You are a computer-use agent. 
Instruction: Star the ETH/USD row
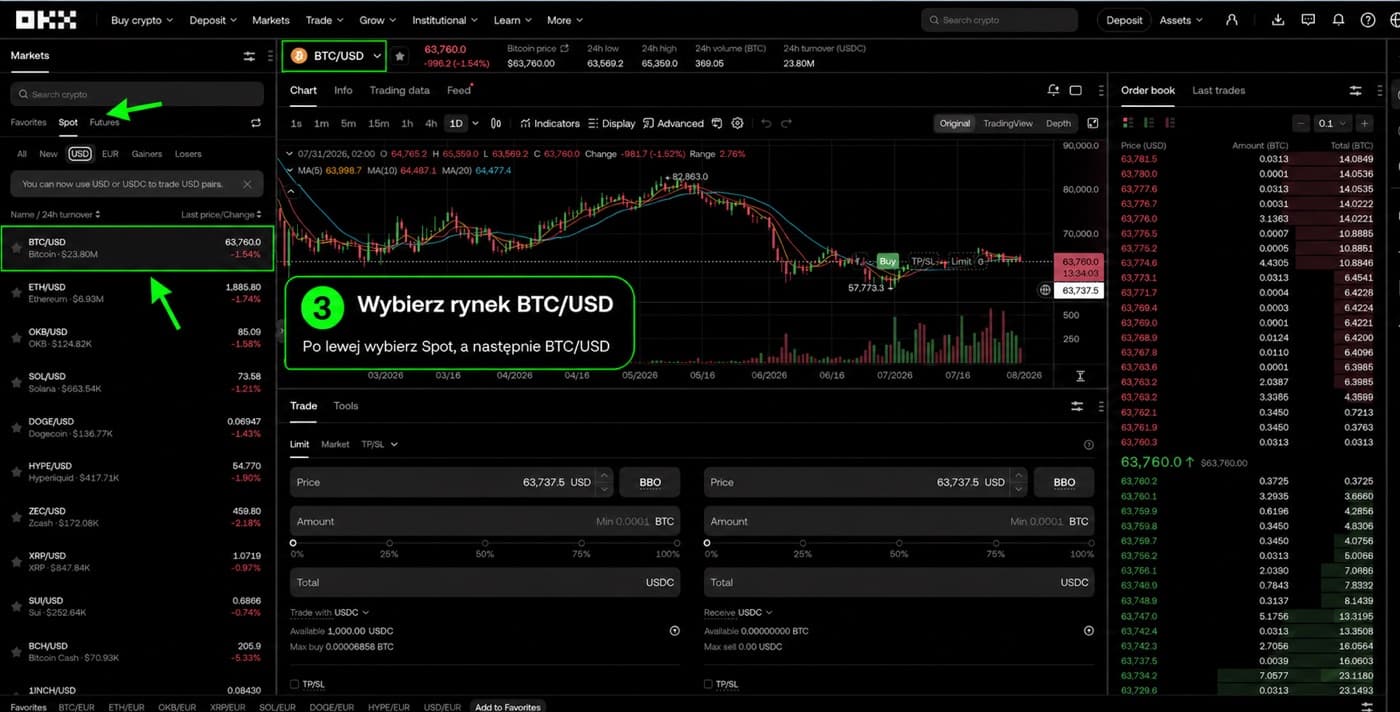point(16,293)
